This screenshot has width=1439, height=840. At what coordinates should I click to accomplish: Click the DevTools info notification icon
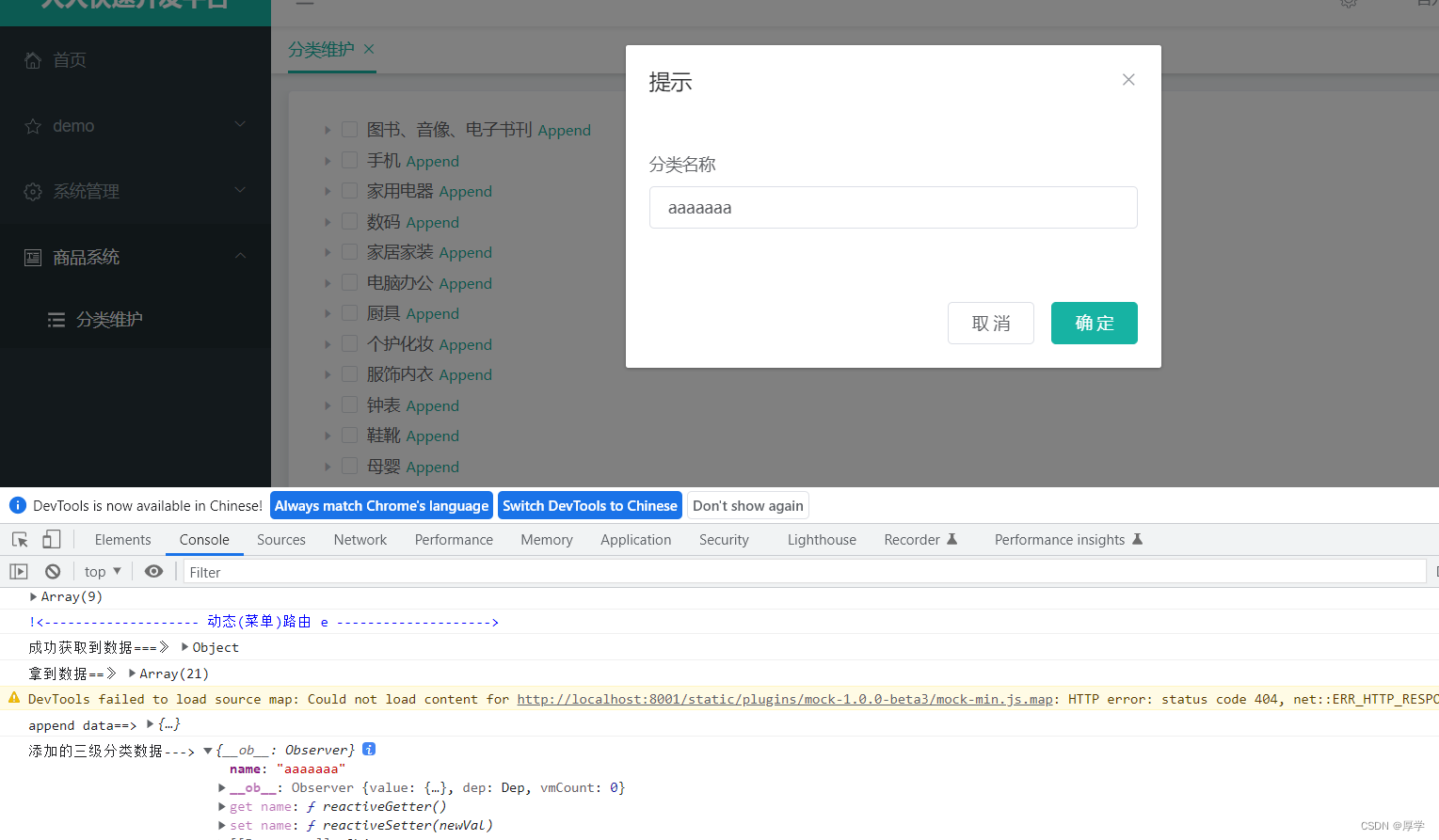click(17, 505)
